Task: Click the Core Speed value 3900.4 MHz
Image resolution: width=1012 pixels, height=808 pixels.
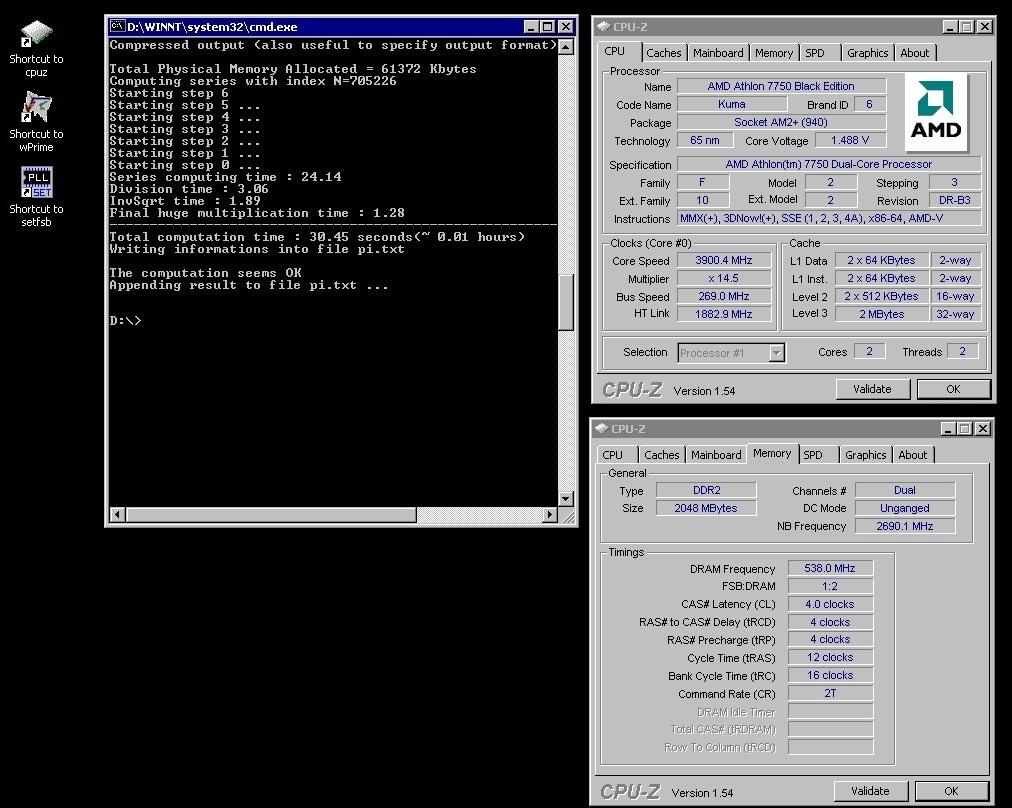Action: 724,261
